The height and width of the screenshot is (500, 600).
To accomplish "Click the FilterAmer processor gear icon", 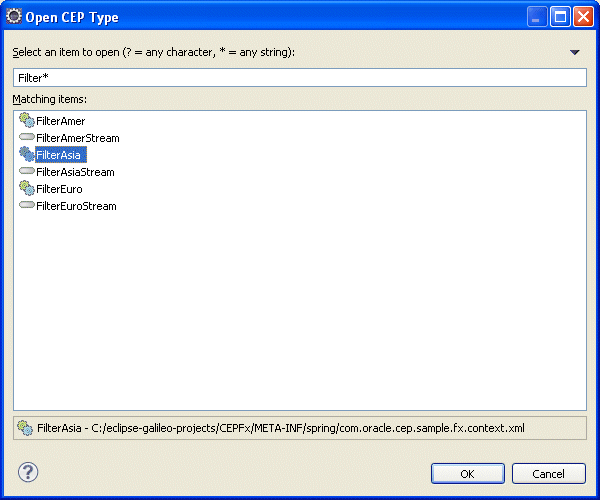I will coord(27,120).
